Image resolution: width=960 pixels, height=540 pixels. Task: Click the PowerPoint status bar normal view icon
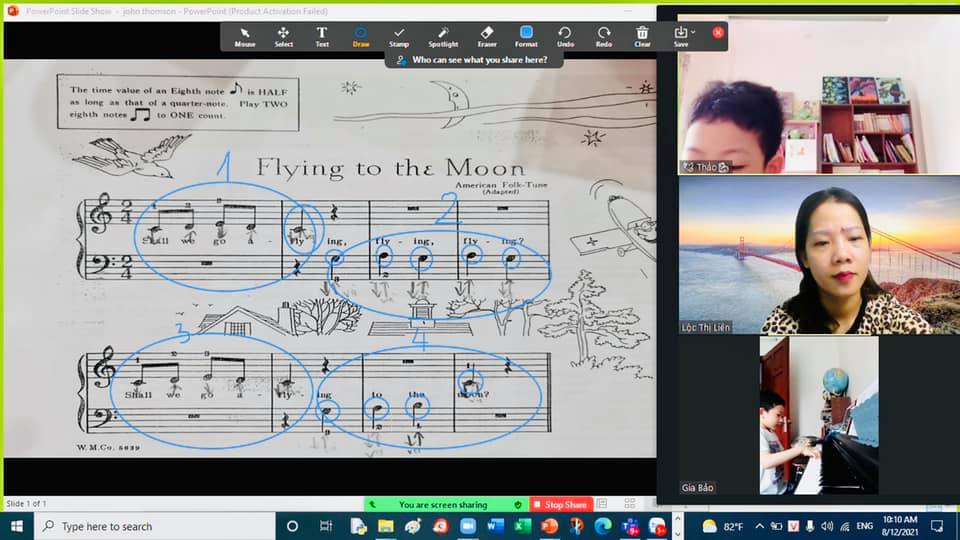coord(602,504)
